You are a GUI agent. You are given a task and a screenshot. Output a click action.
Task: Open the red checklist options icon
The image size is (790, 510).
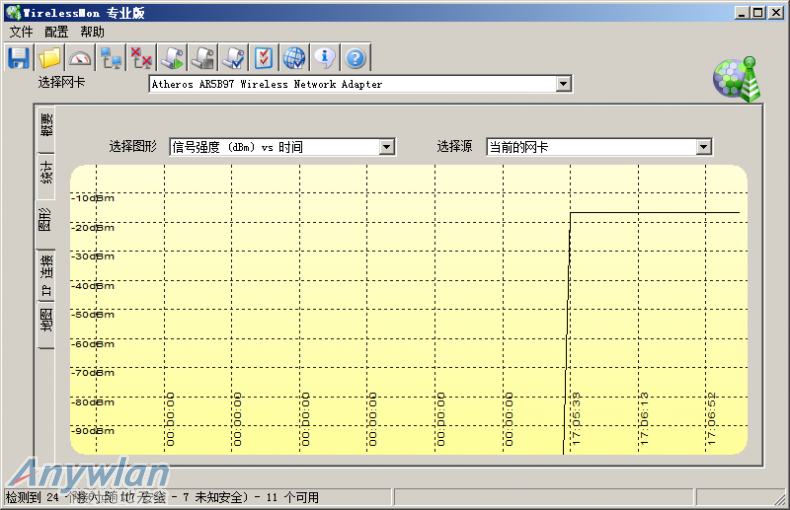click(x=264, y=58)
